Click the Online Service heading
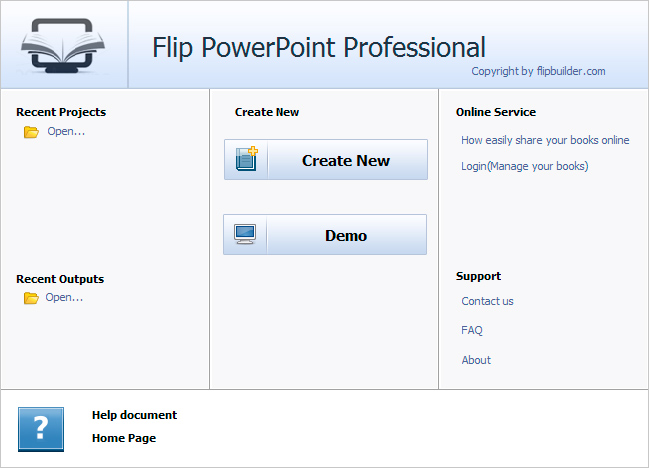The height and width of the screenshot is (468, 649). tap(496, 112)
